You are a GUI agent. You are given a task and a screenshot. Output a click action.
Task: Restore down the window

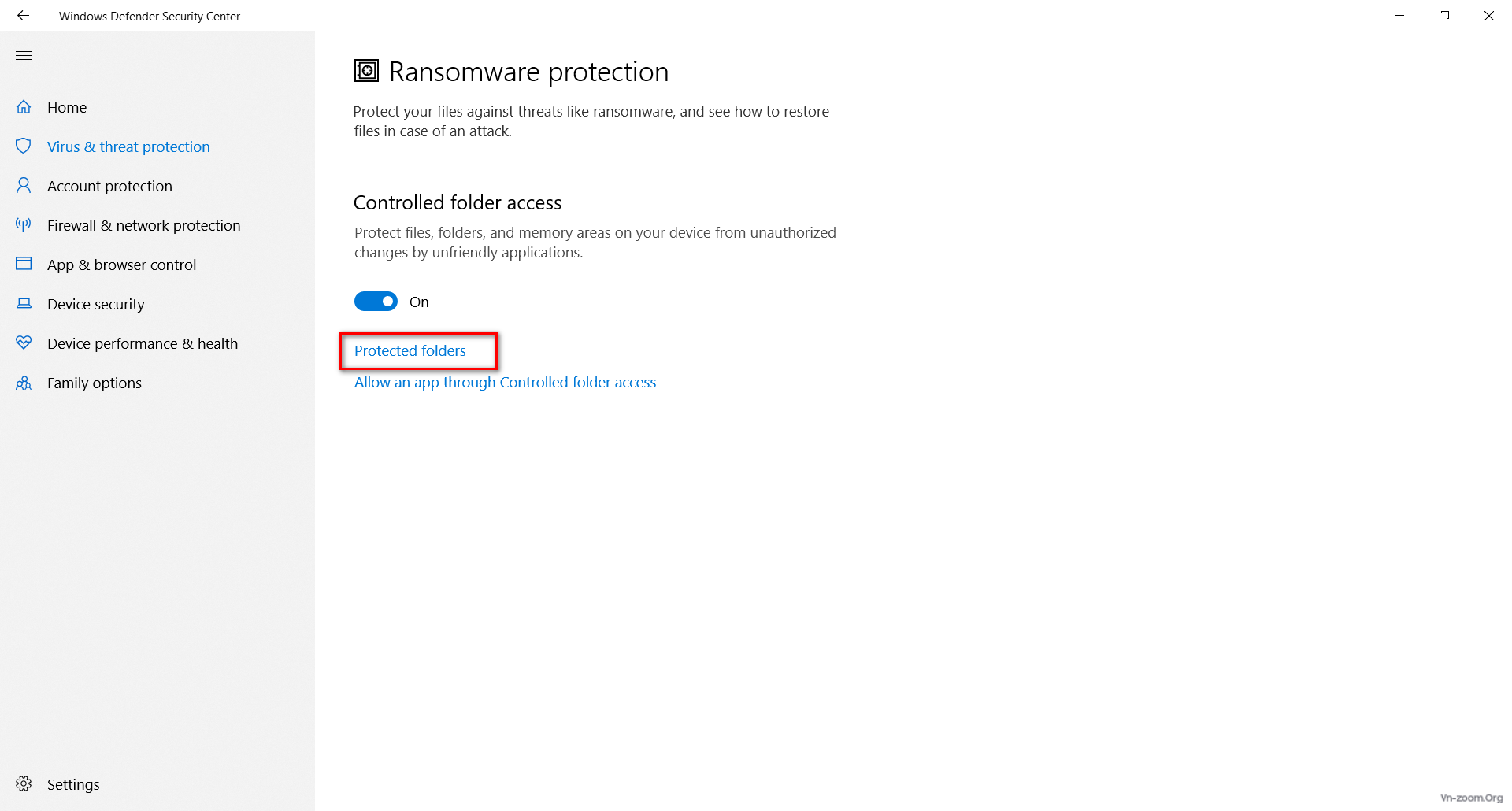click(1443, 16)
